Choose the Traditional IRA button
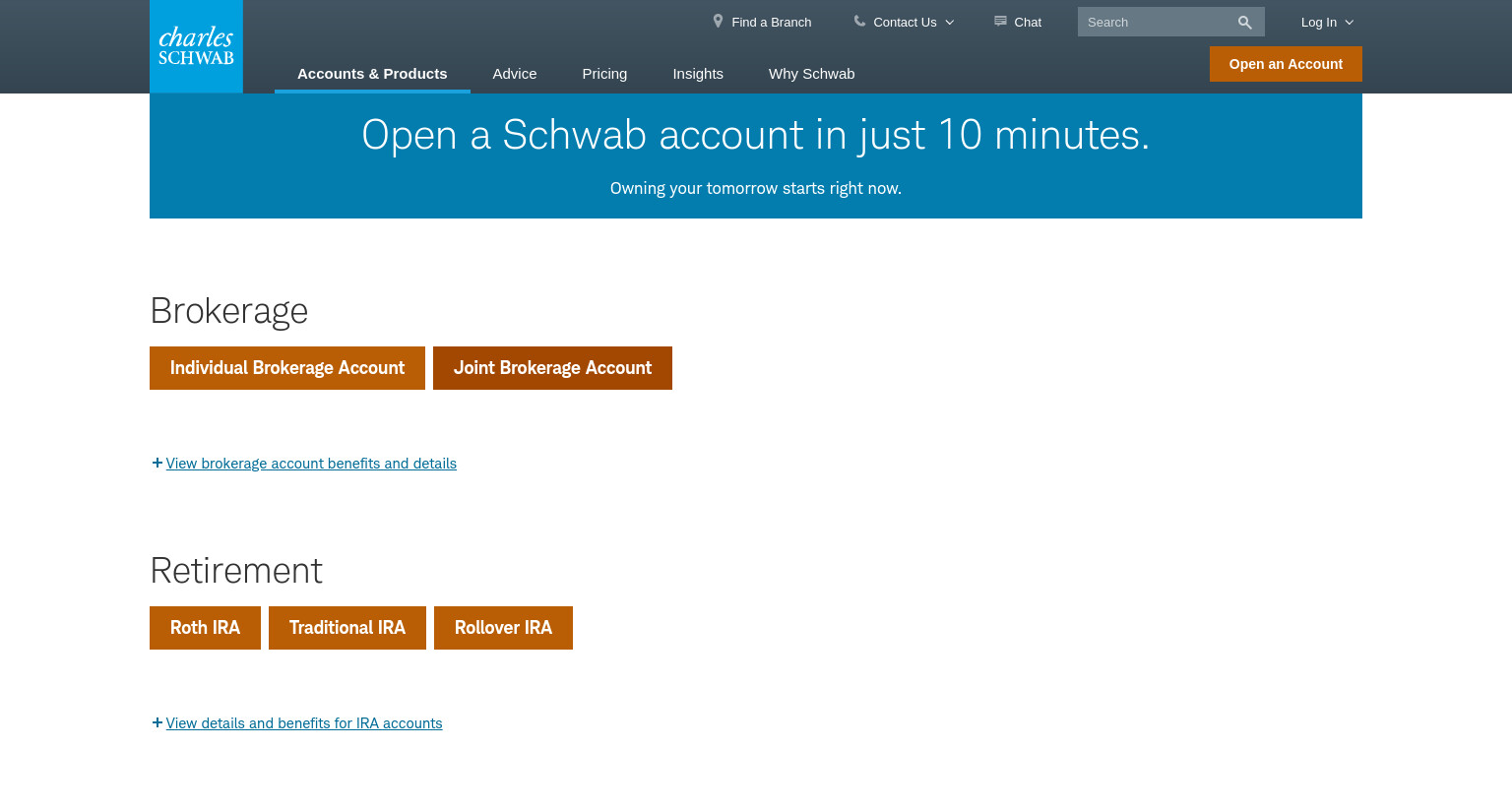This screenshot has width=1512, height=811. pyautogui.click(x=347, y=628)
